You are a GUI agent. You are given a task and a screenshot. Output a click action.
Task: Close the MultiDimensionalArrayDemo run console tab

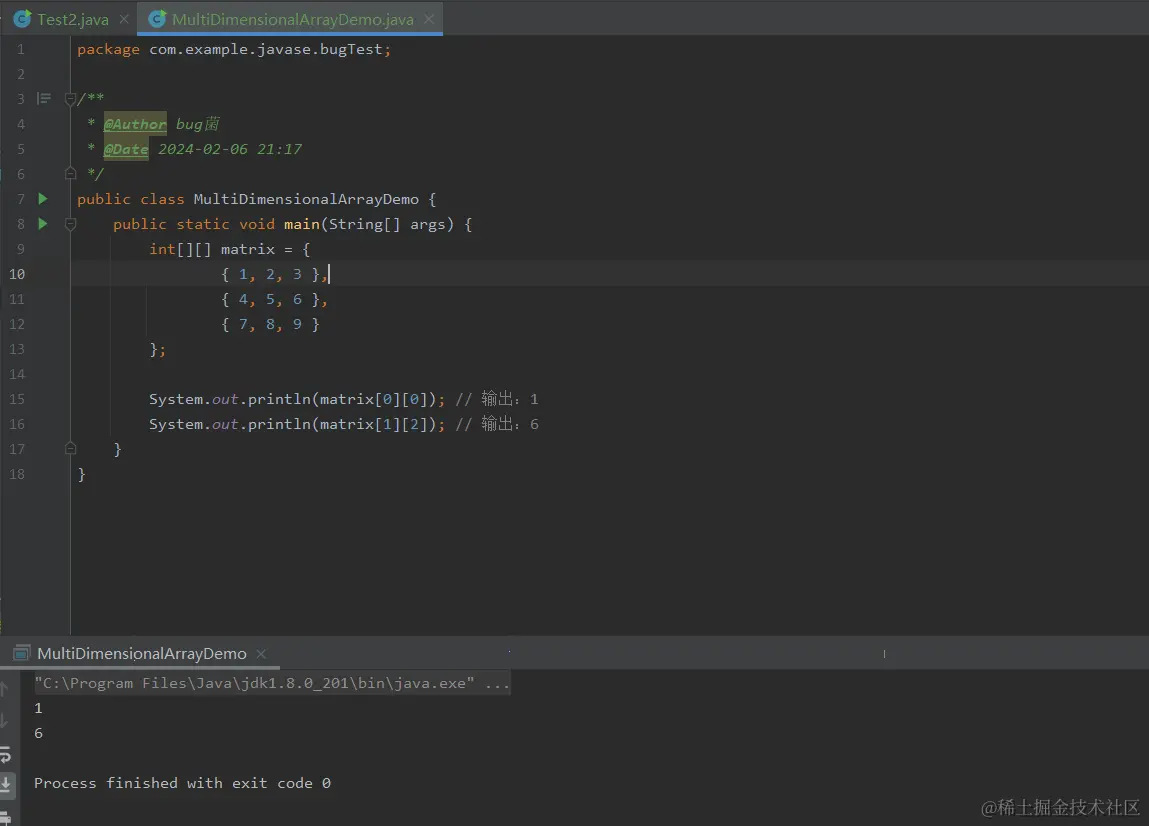tap(261, 653)
